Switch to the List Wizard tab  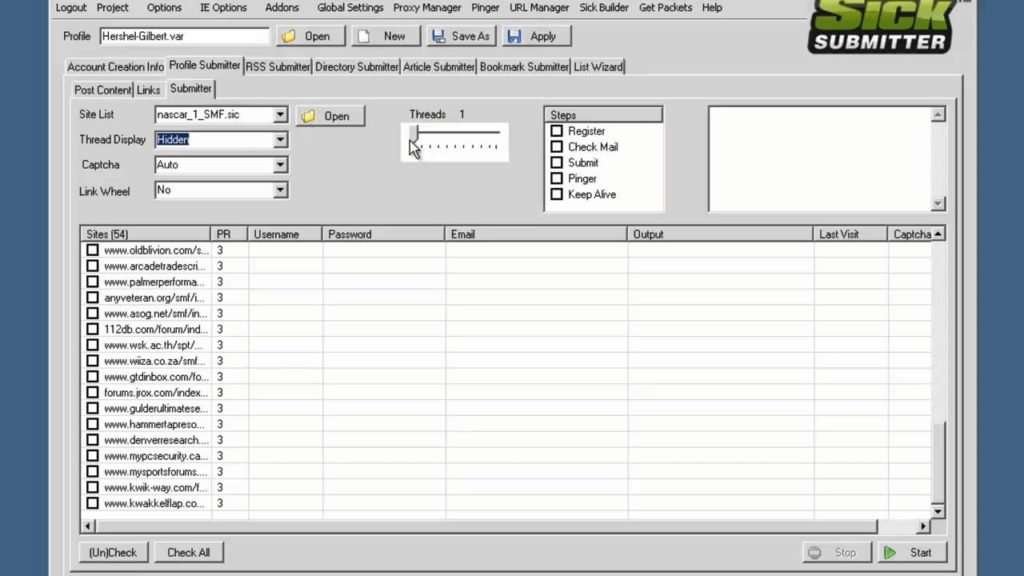(598, 67)
